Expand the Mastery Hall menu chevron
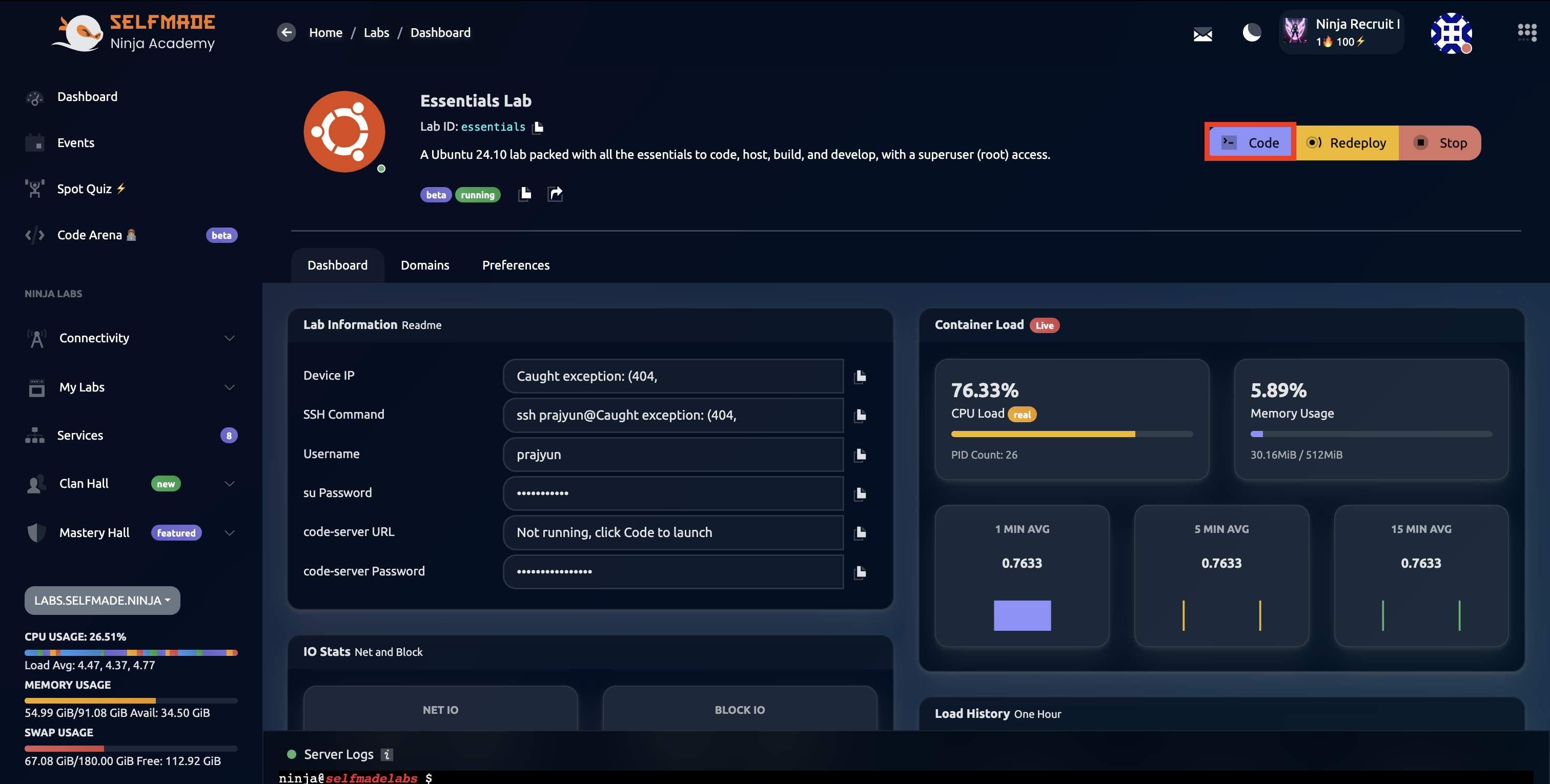 [x=229, y=532]
